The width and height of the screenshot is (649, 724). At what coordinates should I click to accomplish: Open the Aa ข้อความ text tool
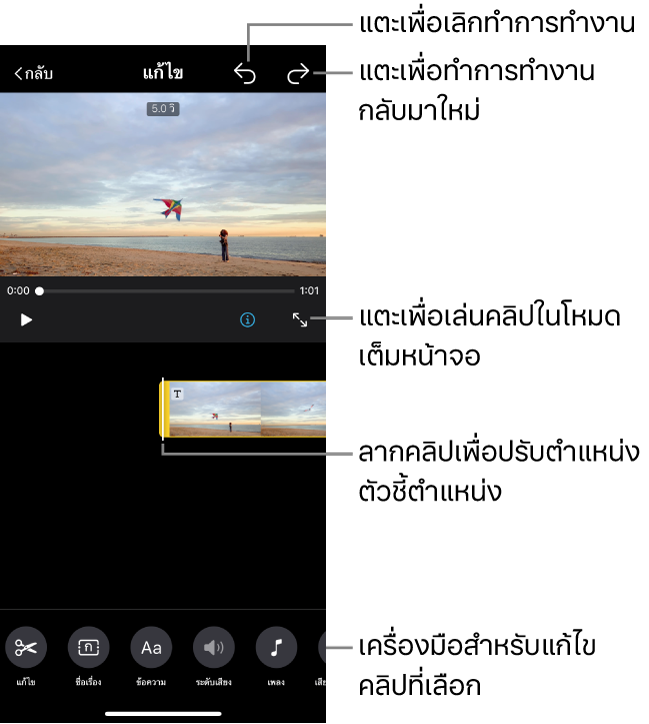click(x=151, y=647)
